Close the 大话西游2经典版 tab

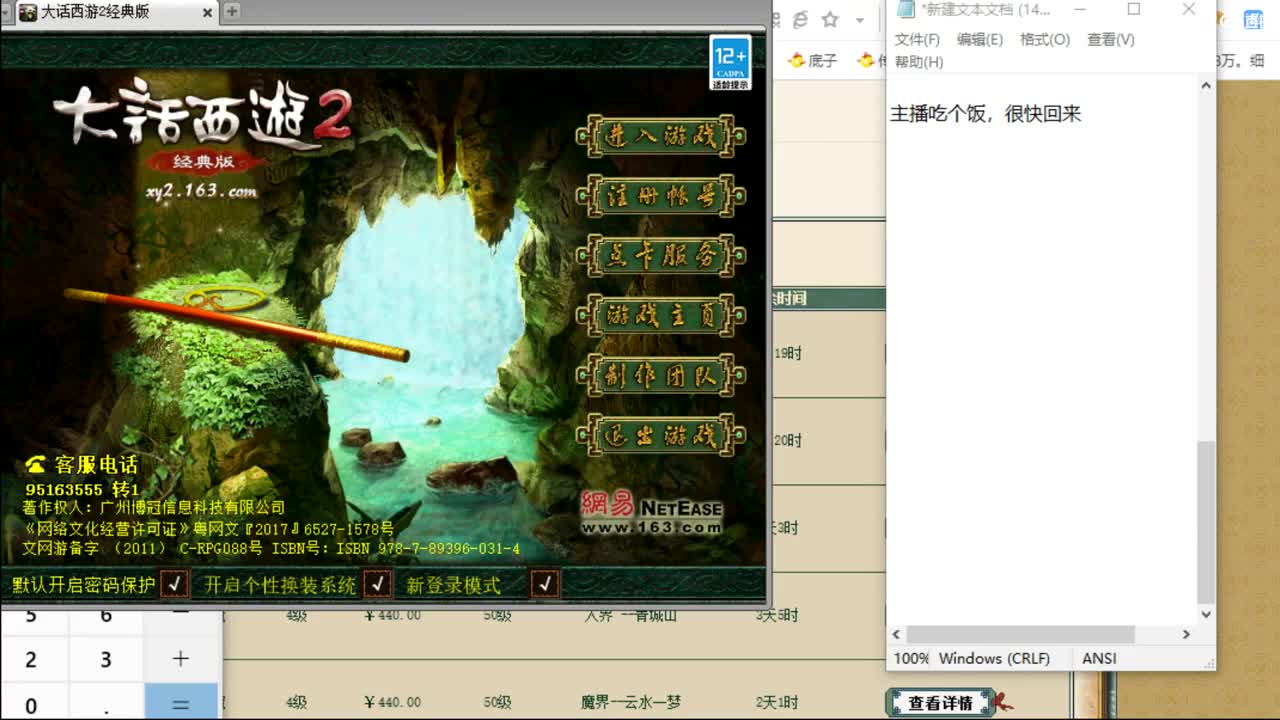(x=208, y=12)
